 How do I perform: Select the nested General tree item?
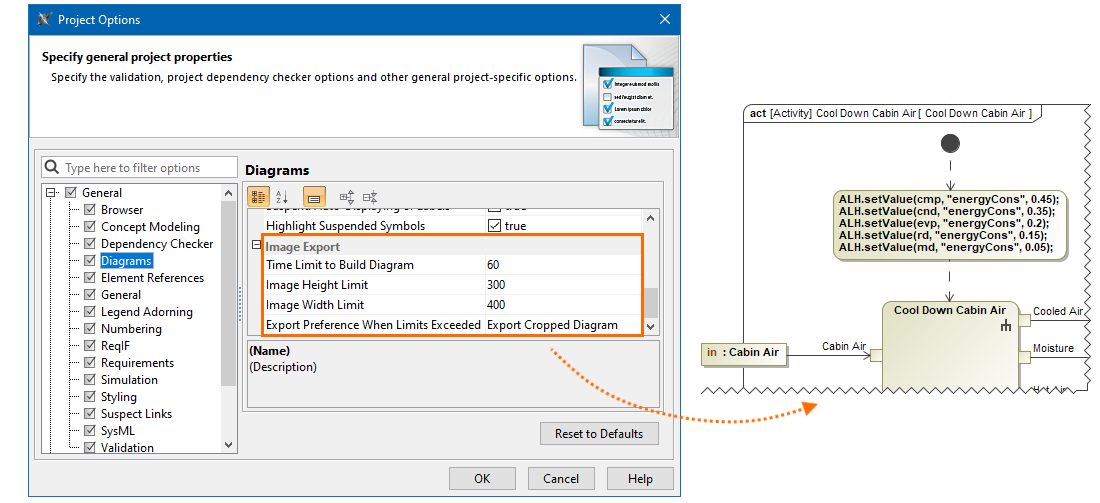(x=121, y=295)
